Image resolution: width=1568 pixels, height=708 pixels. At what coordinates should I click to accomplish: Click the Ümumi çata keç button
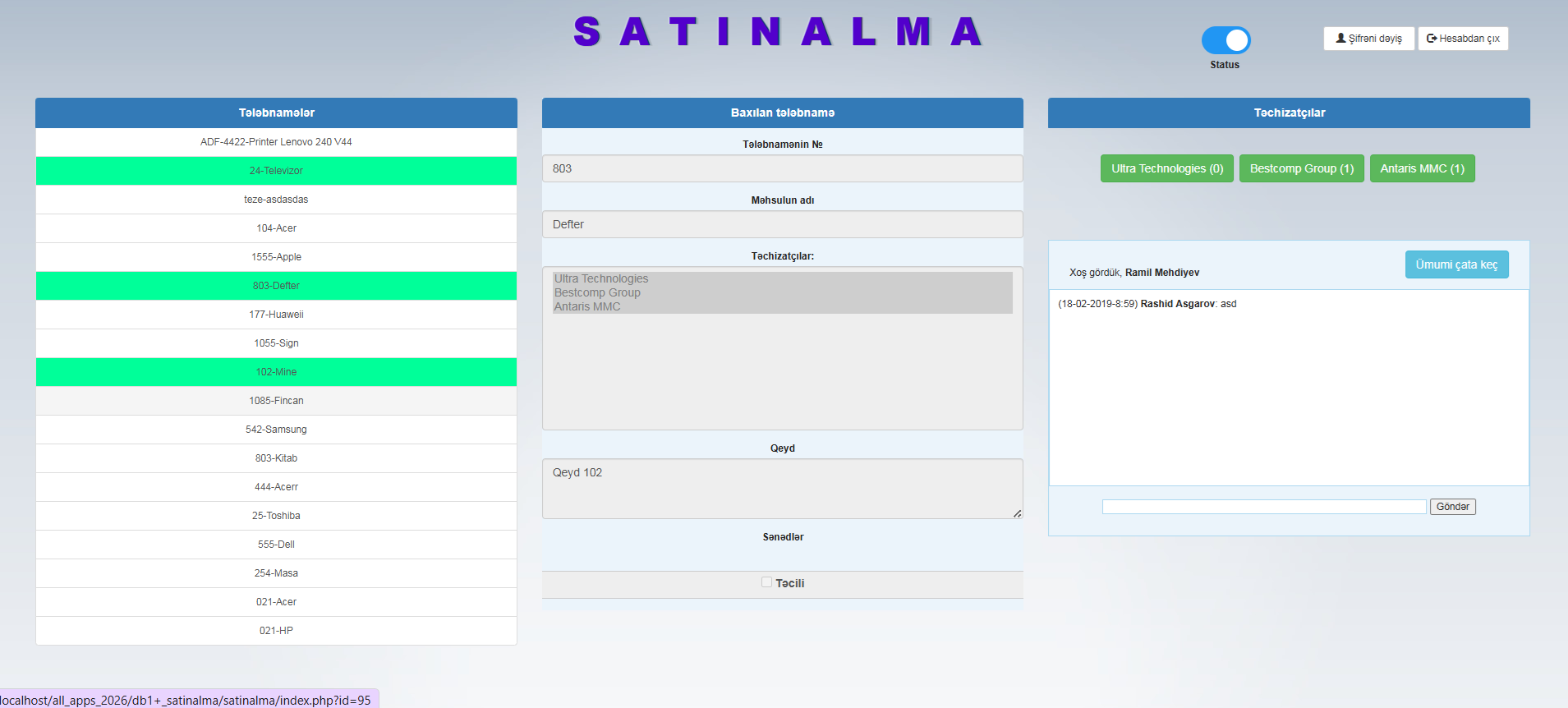(1456, 264)
